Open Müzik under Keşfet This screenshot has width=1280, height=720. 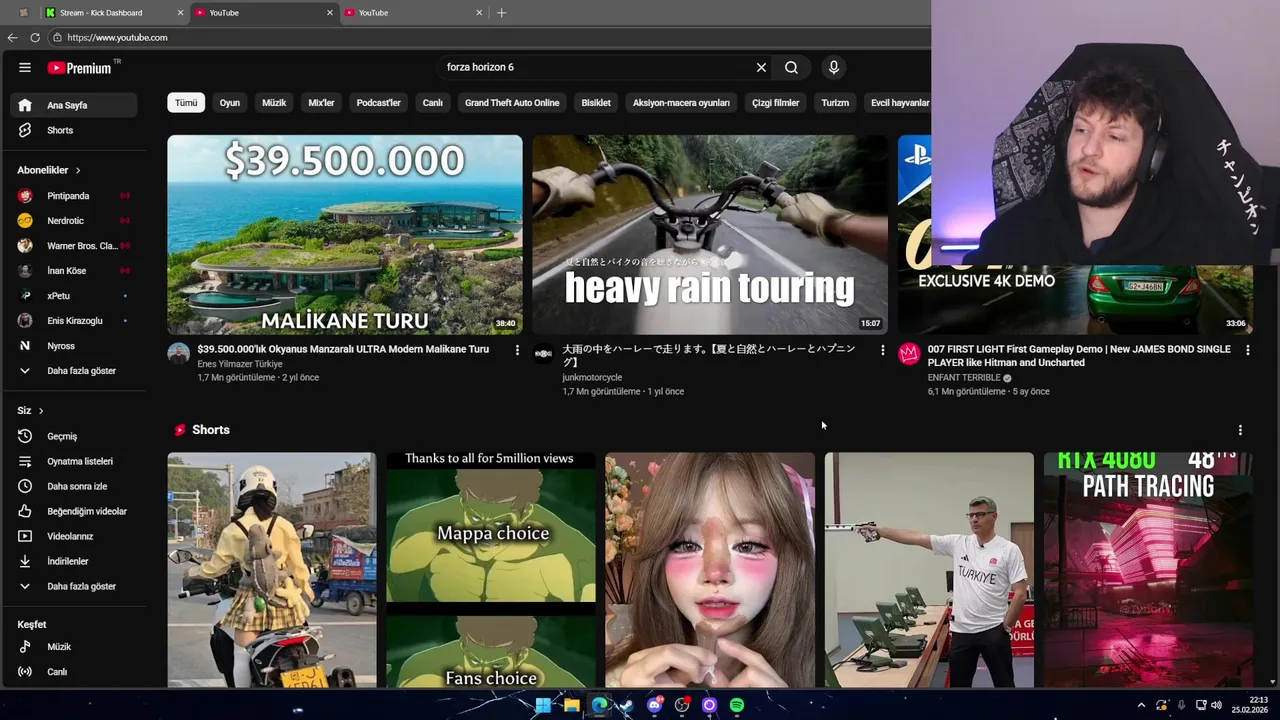(x=74, y=647)
